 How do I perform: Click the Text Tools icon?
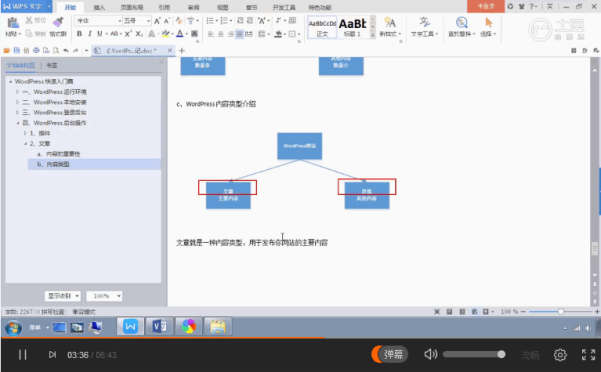click(424, 22)
